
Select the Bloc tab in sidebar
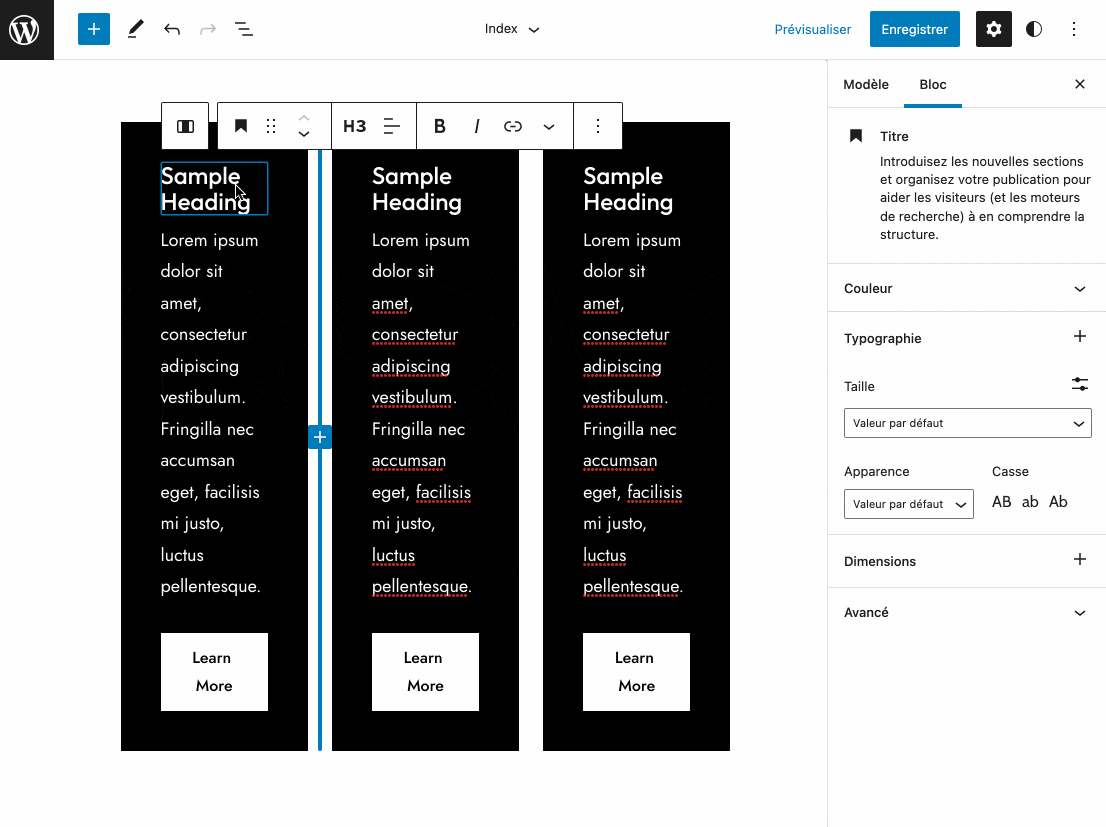tap(932, 85)
